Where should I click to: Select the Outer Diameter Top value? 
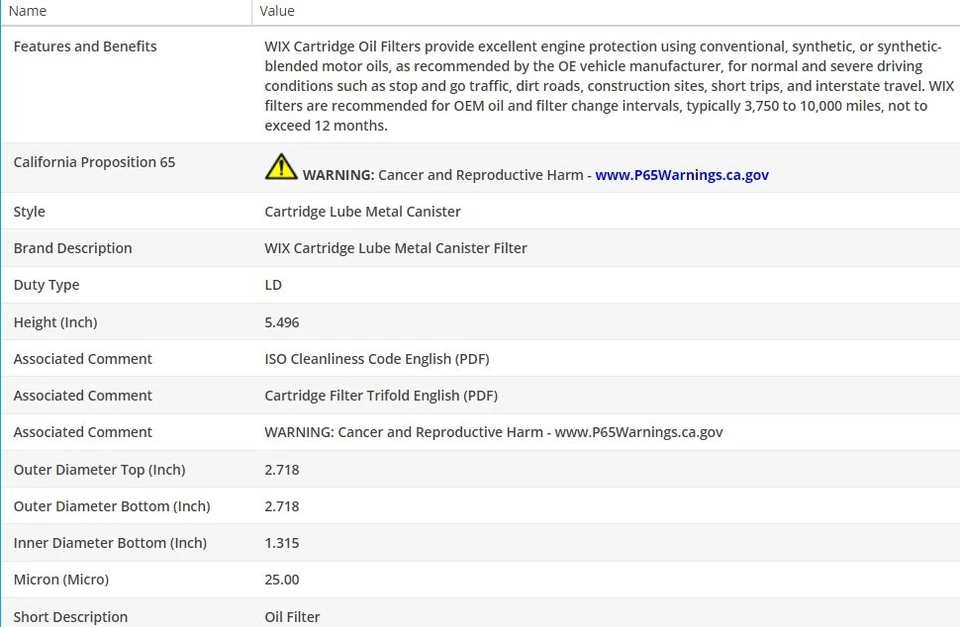point(281,470)
